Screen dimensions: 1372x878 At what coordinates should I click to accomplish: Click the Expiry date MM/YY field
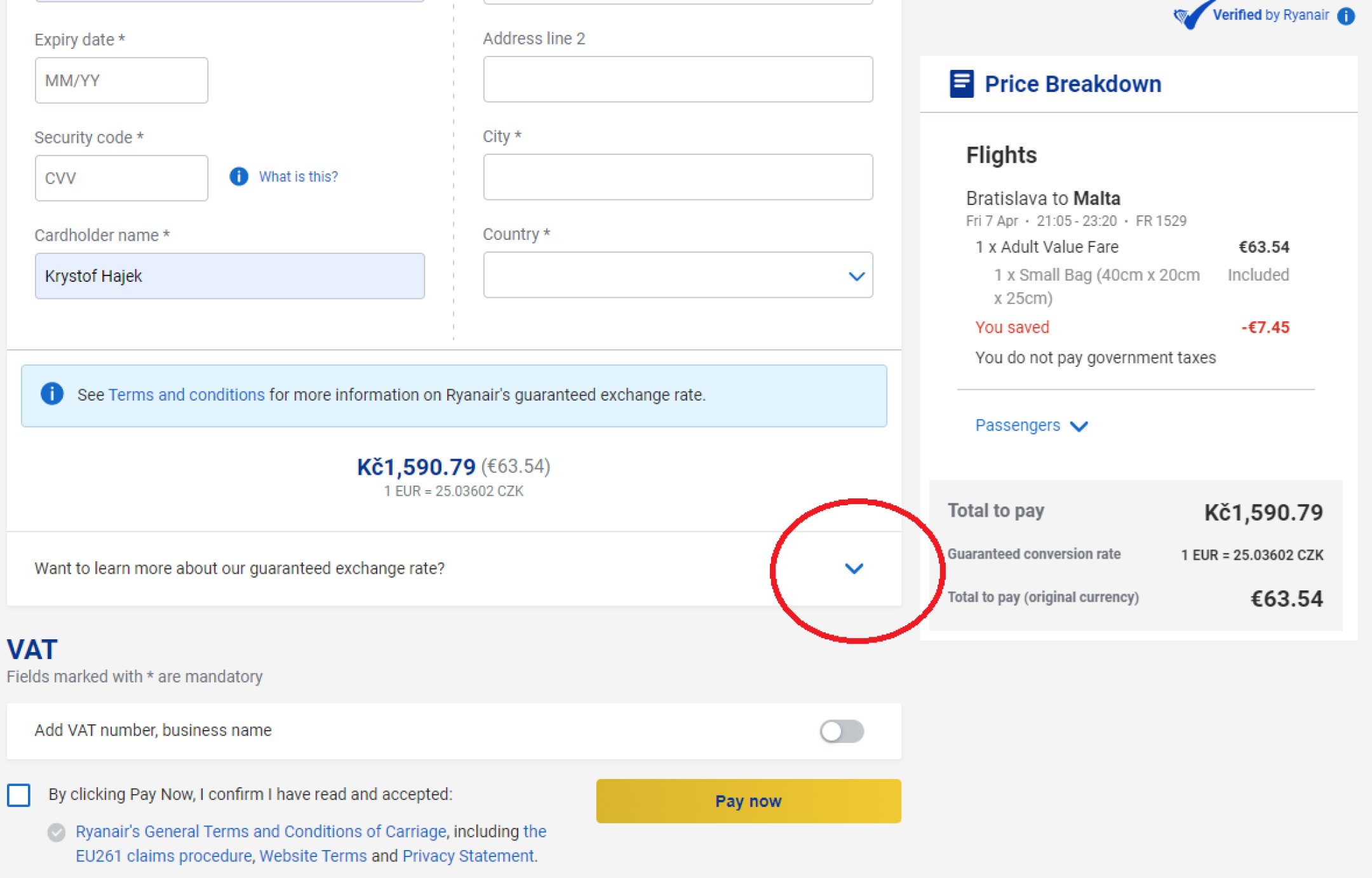click(x=121, y=79)
